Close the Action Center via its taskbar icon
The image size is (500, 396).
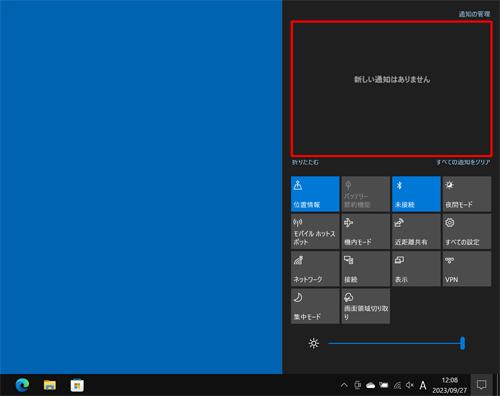(481, 385)
